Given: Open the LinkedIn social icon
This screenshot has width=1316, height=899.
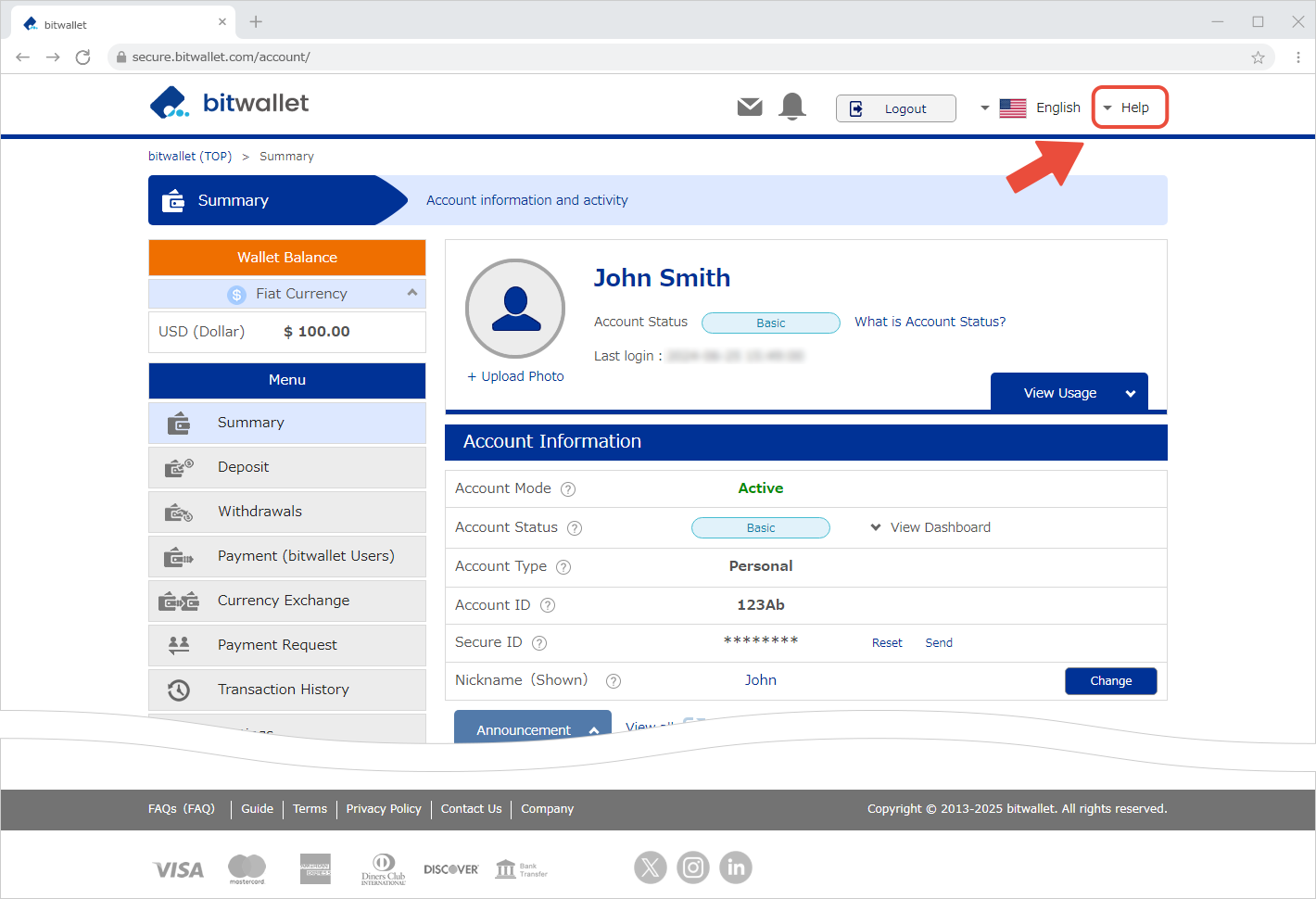Looking at the screenshot, I should [x=736, y=867].
